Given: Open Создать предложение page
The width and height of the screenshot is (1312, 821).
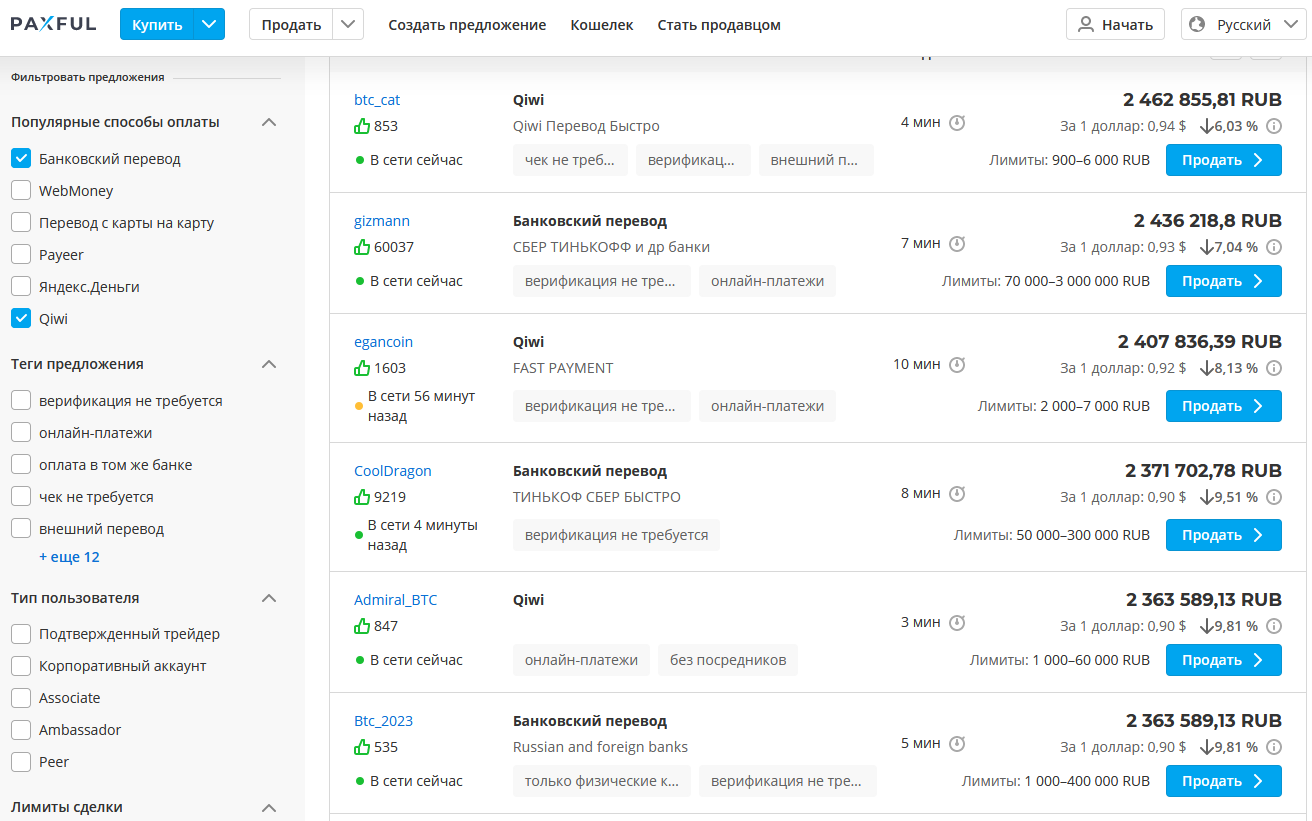Looking at the screenshot, I should pos(467,25).
